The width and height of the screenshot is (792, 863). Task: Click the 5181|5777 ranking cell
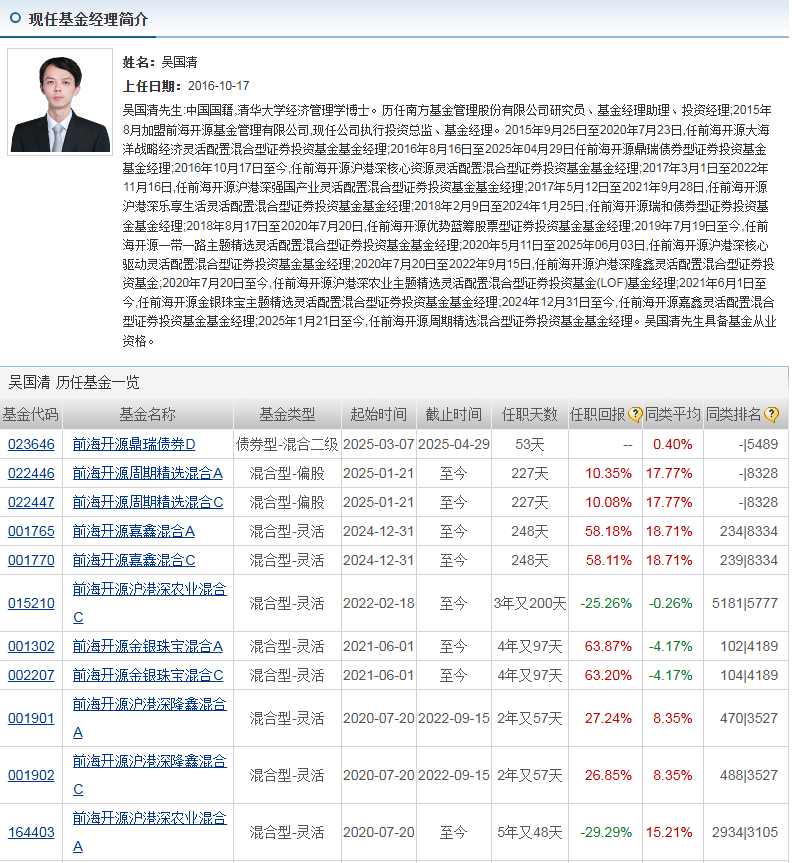pos(745,603)
